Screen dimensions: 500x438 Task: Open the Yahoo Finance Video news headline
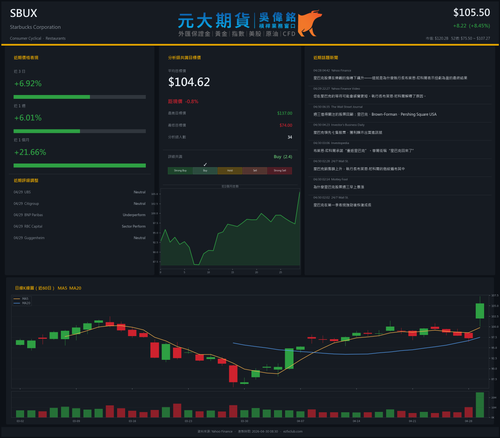point(369,96)
